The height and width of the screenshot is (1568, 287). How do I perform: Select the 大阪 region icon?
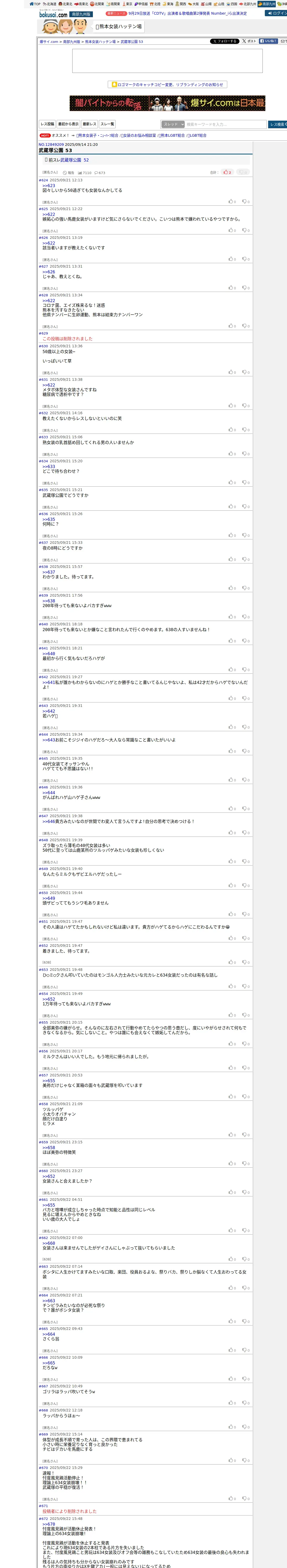(x=193, y=4)
